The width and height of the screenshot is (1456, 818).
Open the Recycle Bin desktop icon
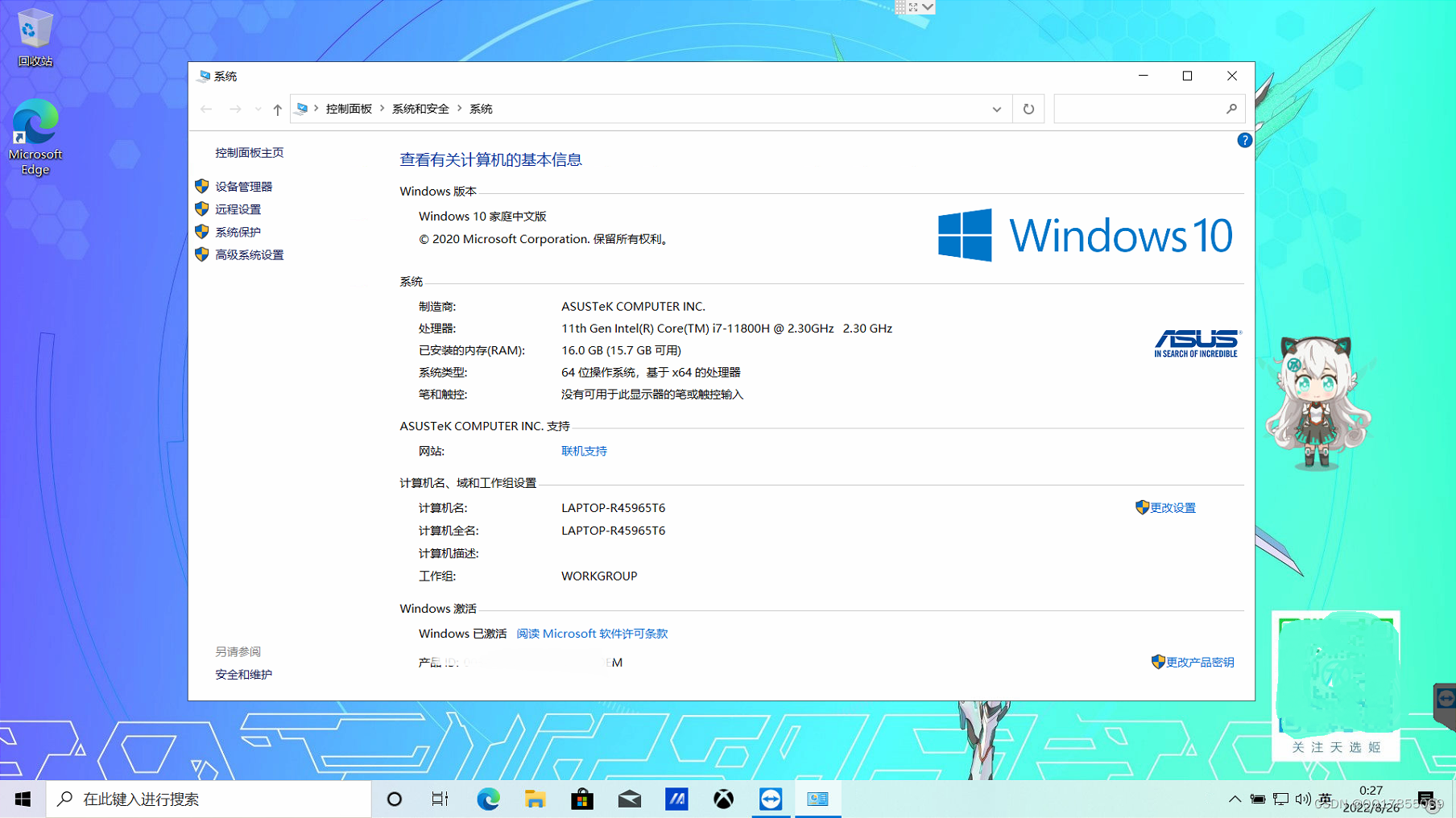coord(35,37)
